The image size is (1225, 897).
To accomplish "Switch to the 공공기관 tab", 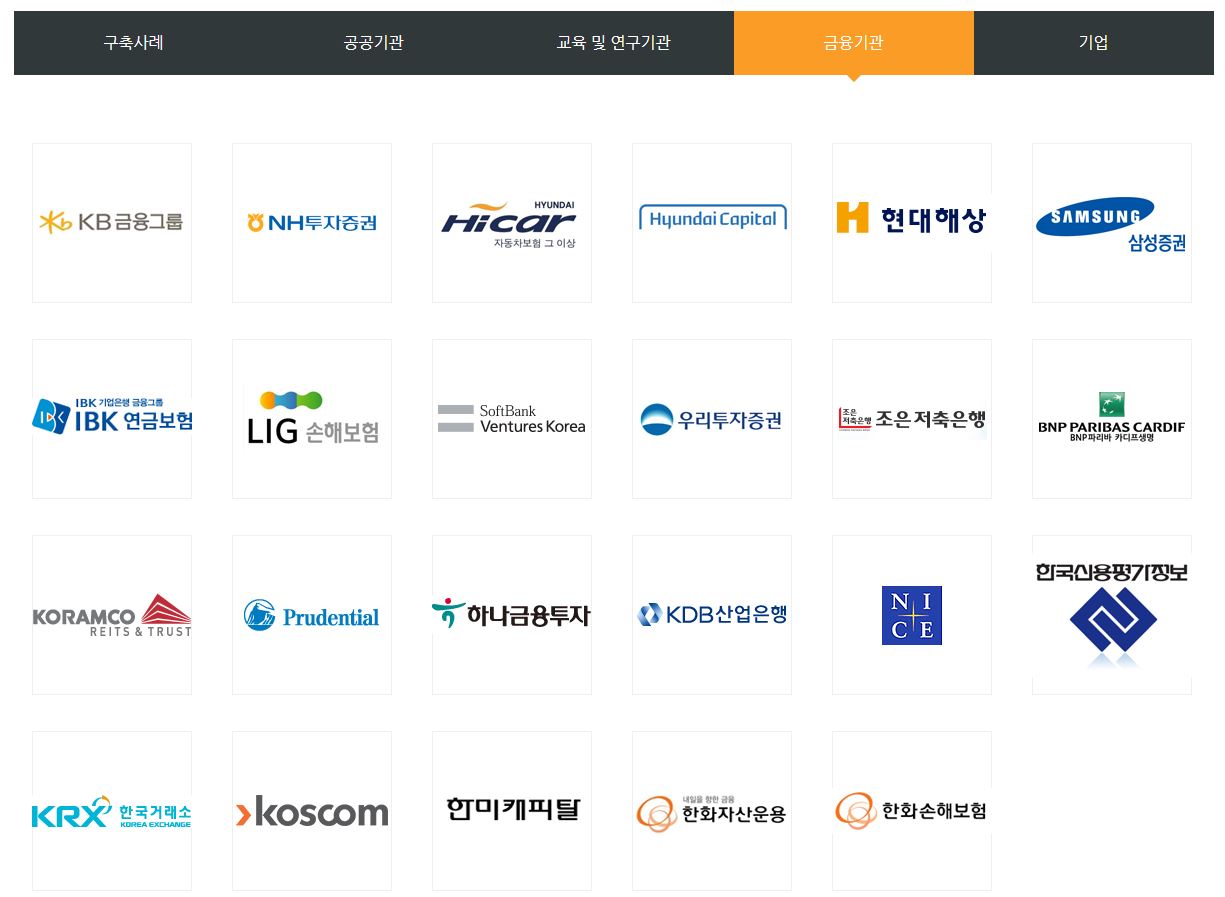I will click(373, 43).
